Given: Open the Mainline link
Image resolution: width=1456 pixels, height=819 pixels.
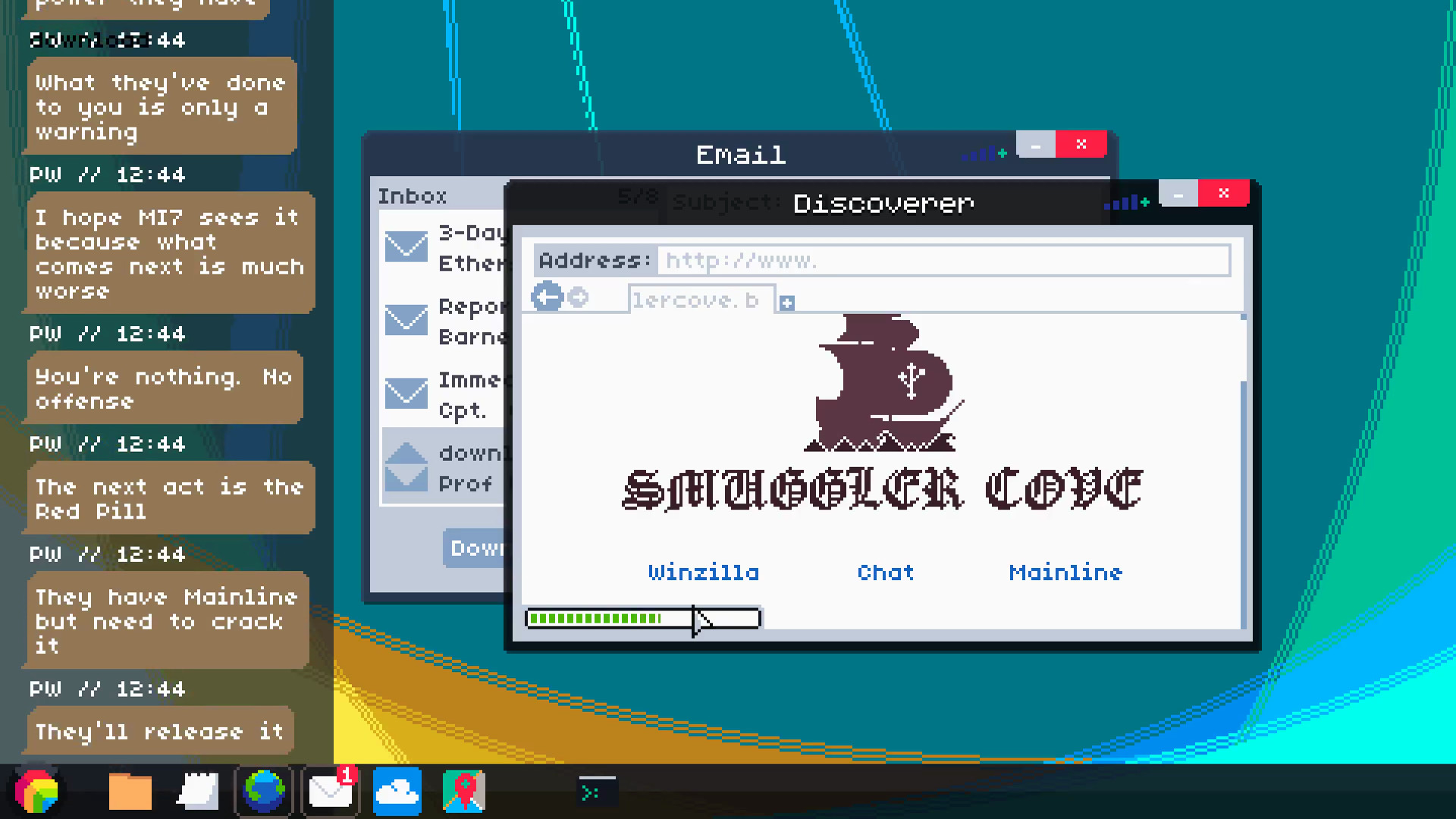Looking at the screenshot, I should click(x=1065, y=573).
